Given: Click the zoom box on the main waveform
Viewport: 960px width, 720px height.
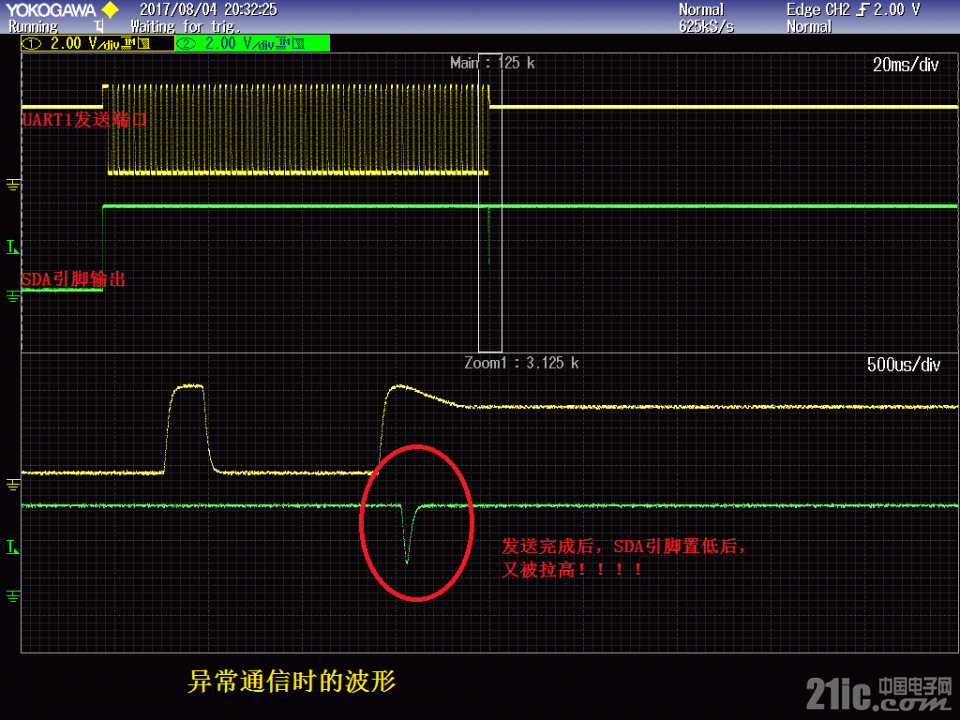Looking at the screenshot, I should tap(490, 203).
